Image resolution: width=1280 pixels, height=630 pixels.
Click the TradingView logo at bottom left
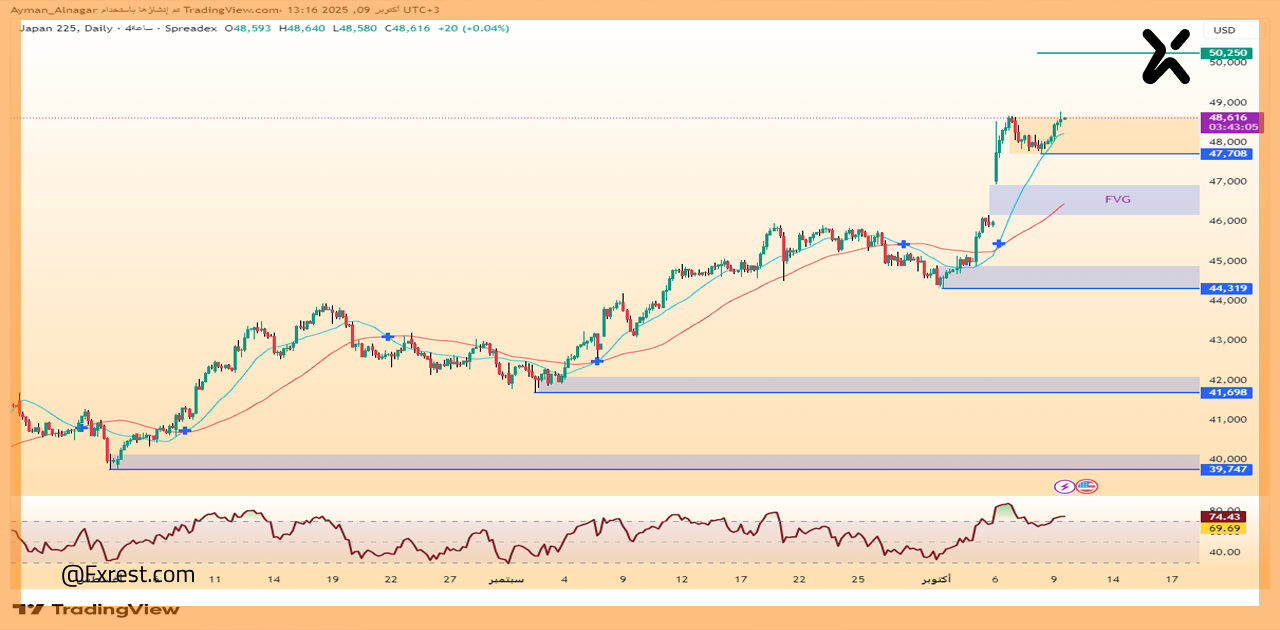pos(96,609)
